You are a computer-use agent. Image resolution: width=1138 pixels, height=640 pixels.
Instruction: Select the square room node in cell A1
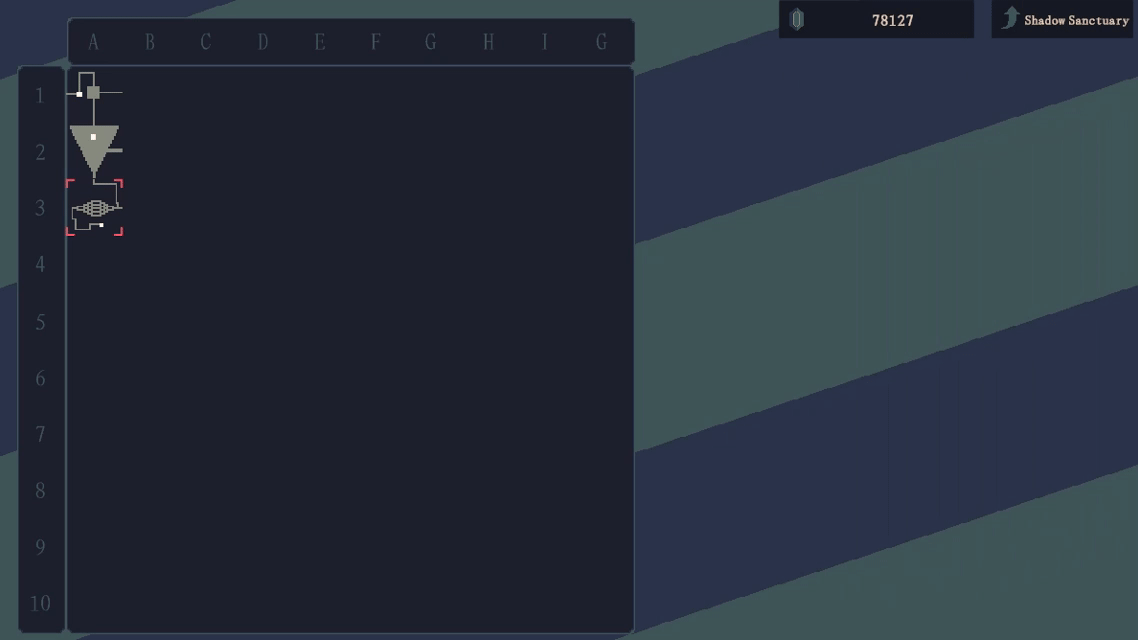coord(93,93)
